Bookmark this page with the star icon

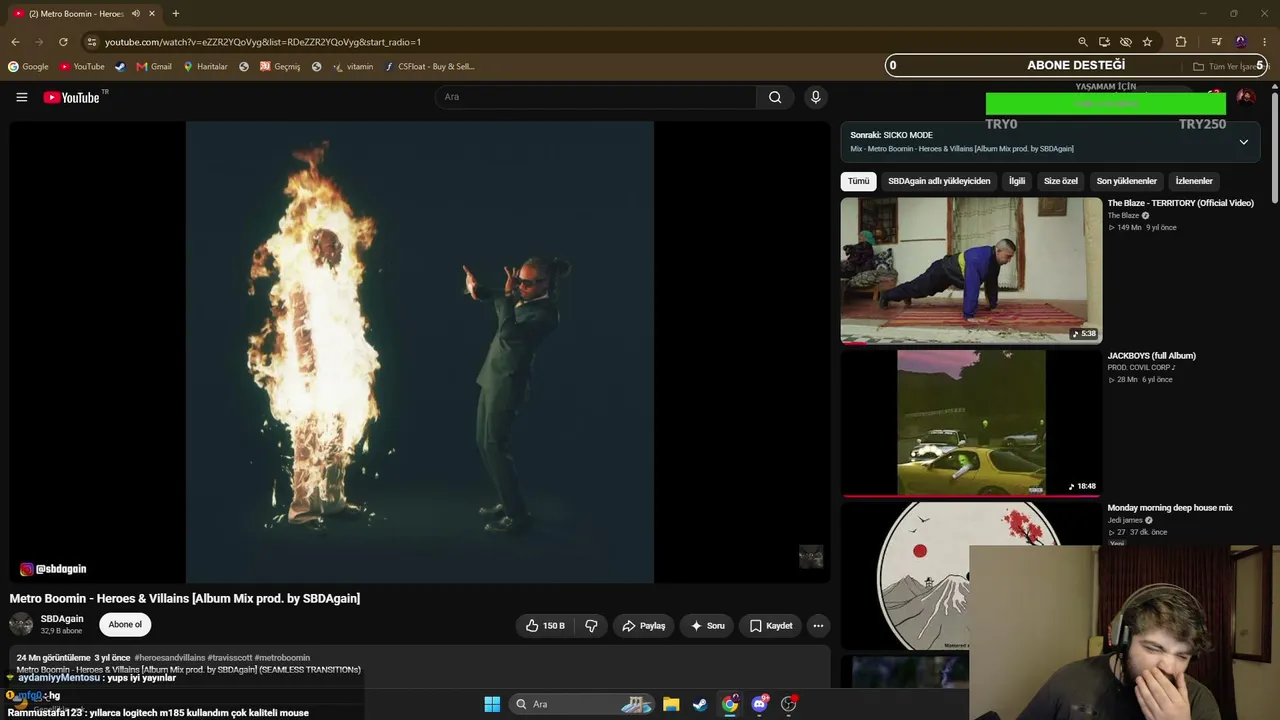(1147, 42)
